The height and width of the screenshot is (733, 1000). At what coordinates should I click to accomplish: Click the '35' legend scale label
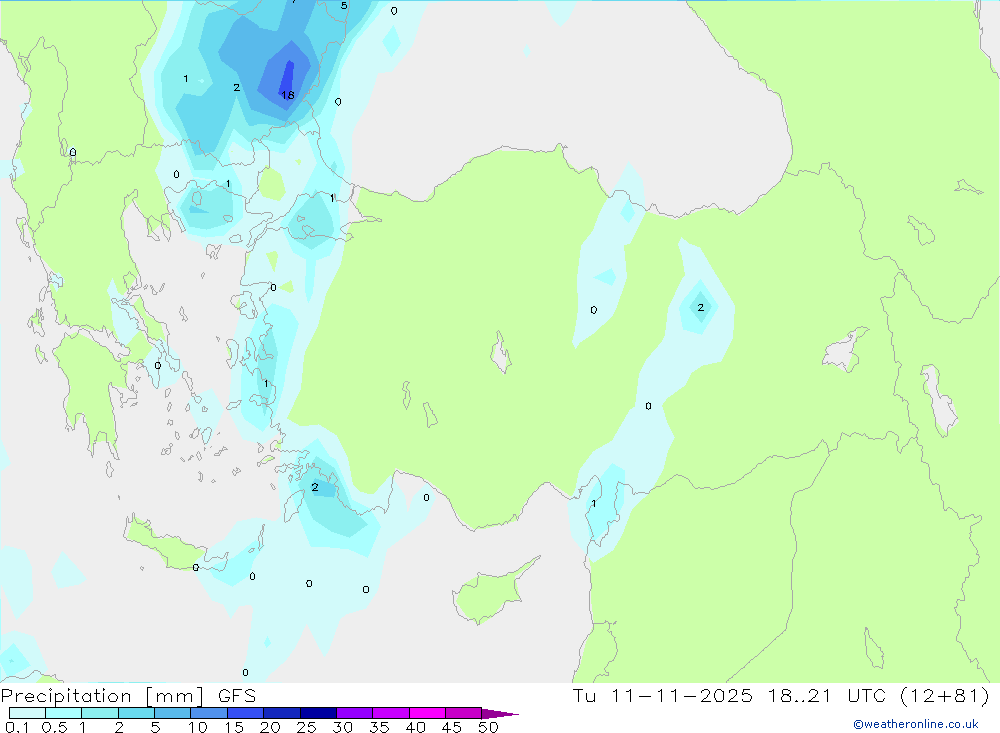point(379,727)
